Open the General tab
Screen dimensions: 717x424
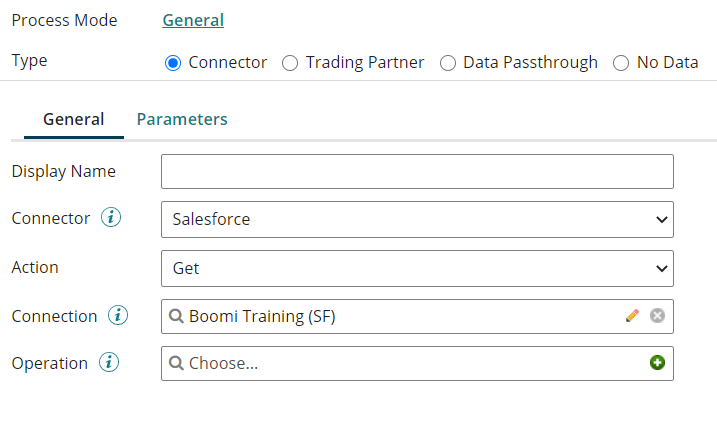73,119
